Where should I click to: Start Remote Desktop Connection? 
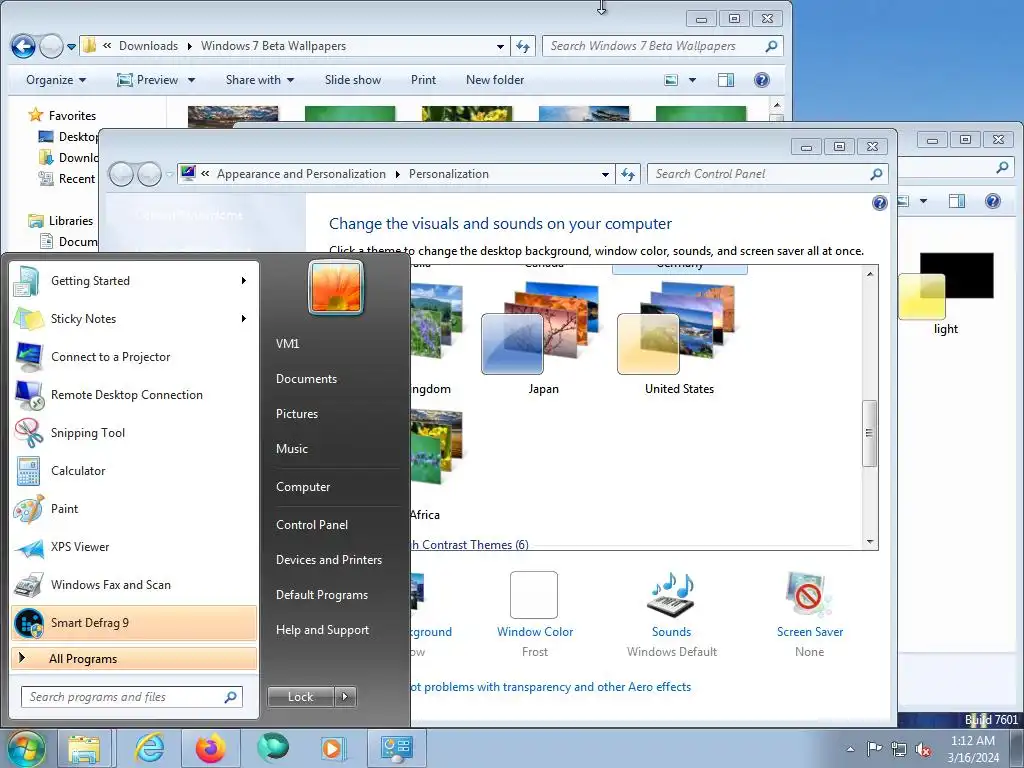pyautogui.click(x=134, y=394)
